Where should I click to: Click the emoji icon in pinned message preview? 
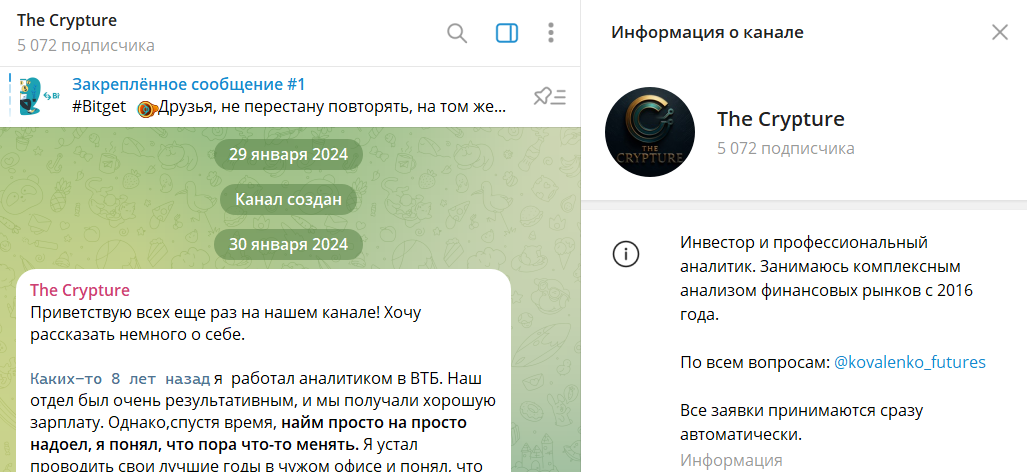click(147, 108)
